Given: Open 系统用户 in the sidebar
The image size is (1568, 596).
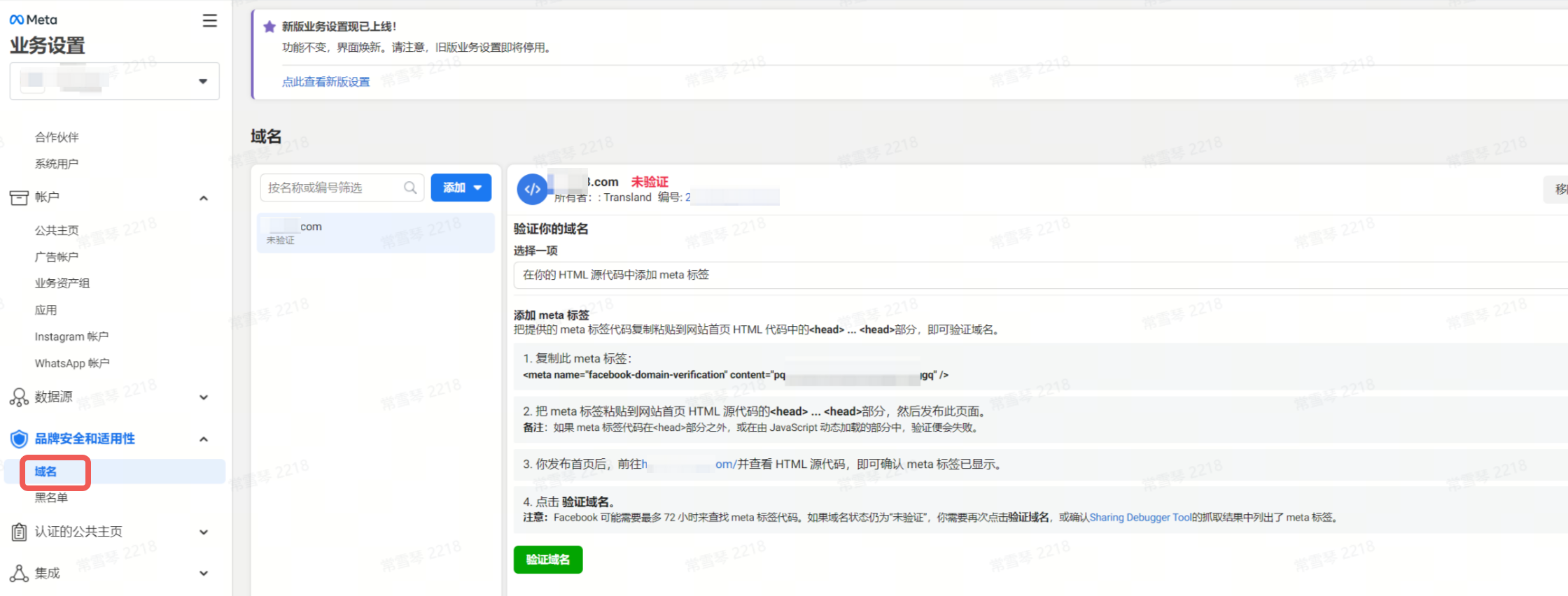Looking at the screenshot, I should (57, 164).
